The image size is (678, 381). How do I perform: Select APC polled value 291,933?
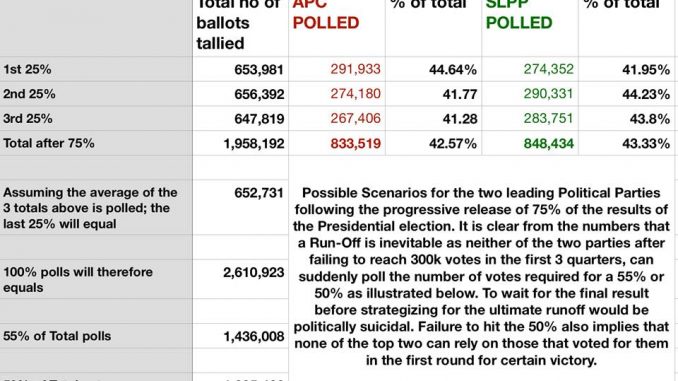337,69
